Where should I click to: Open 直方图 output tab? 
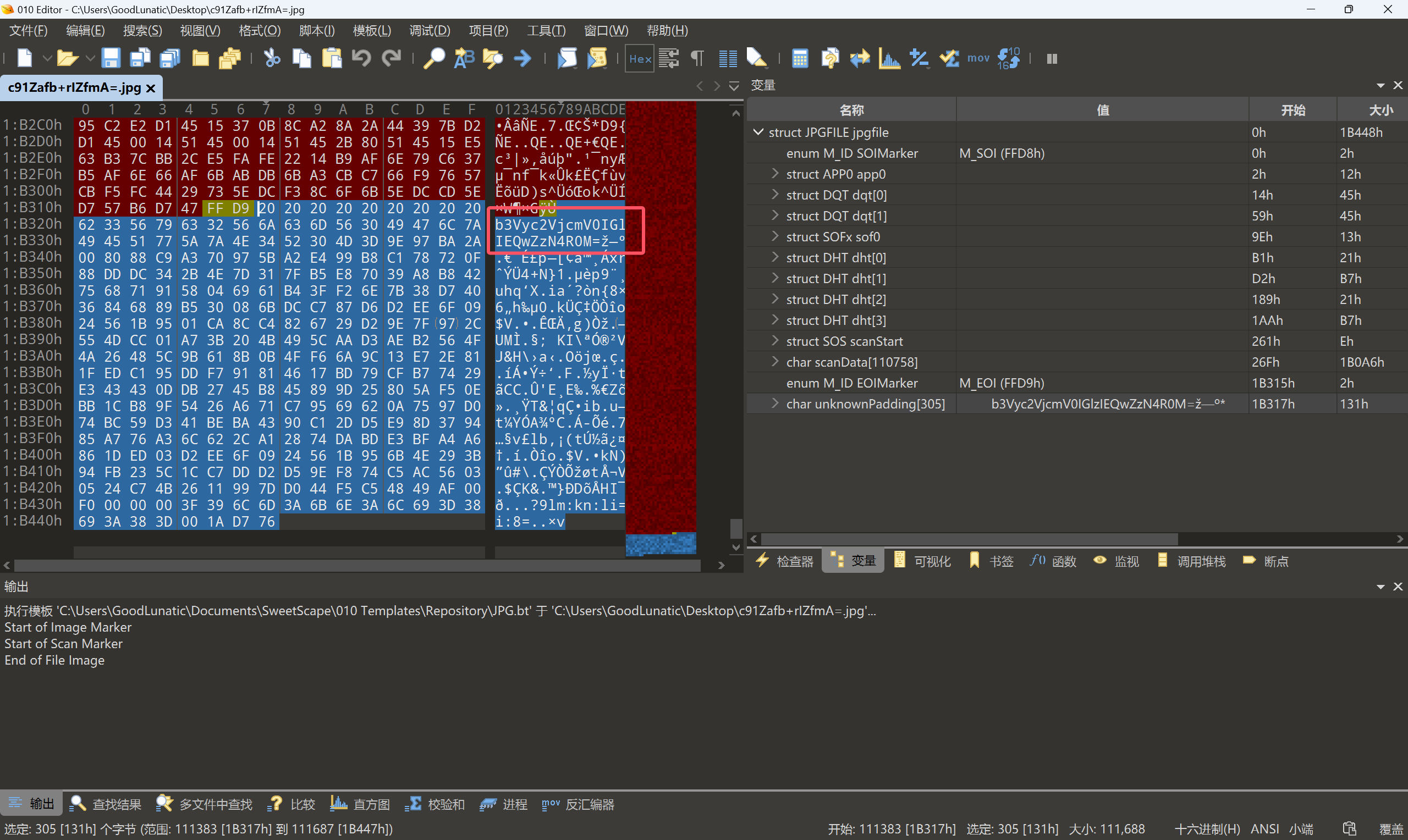point(360,804)
